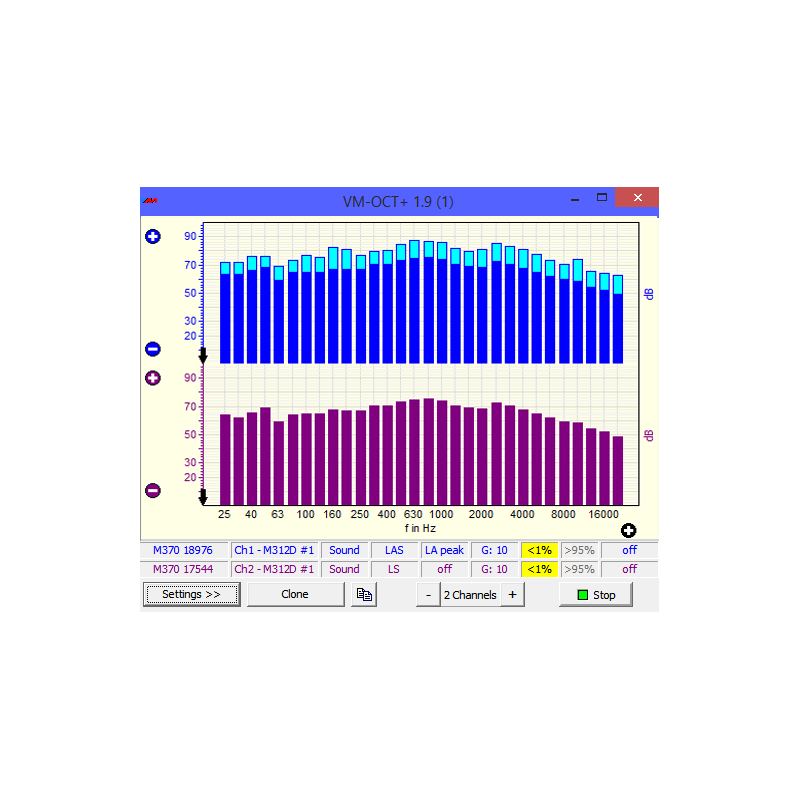The width and height of the screenshot is (800, 800).
Task: Open the Ch1 measurement mode selector showing Sound
Action: [344, 550]
